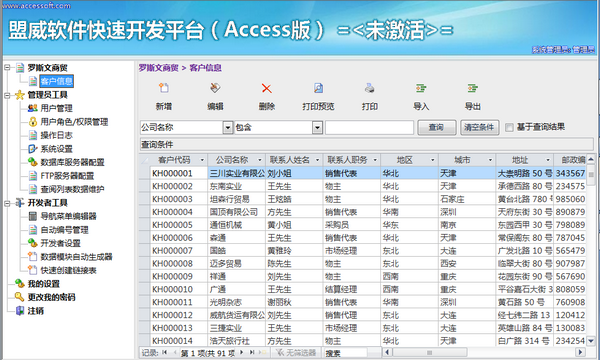Go to first record navigation button
This screenshot has width=600, height=360.
coord(165,352)
